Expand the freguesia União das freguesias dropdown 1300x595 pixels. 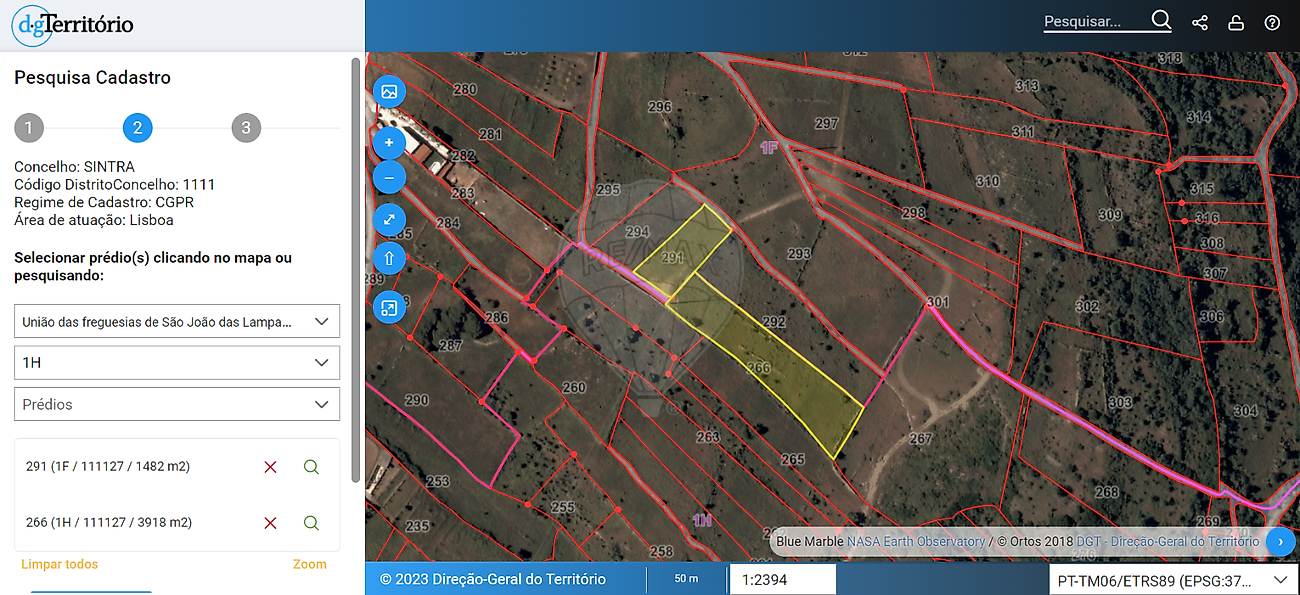(177, 322)
